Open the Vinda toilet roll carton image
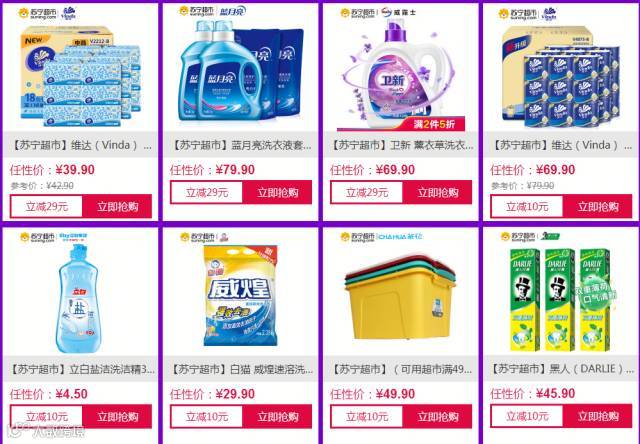 pyautogui.click(x=561, y=77)
